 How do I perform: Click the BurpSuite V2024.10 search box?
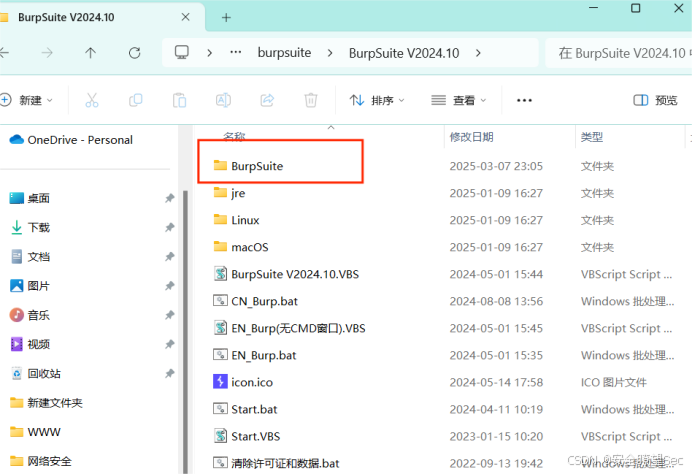point(619,53)
